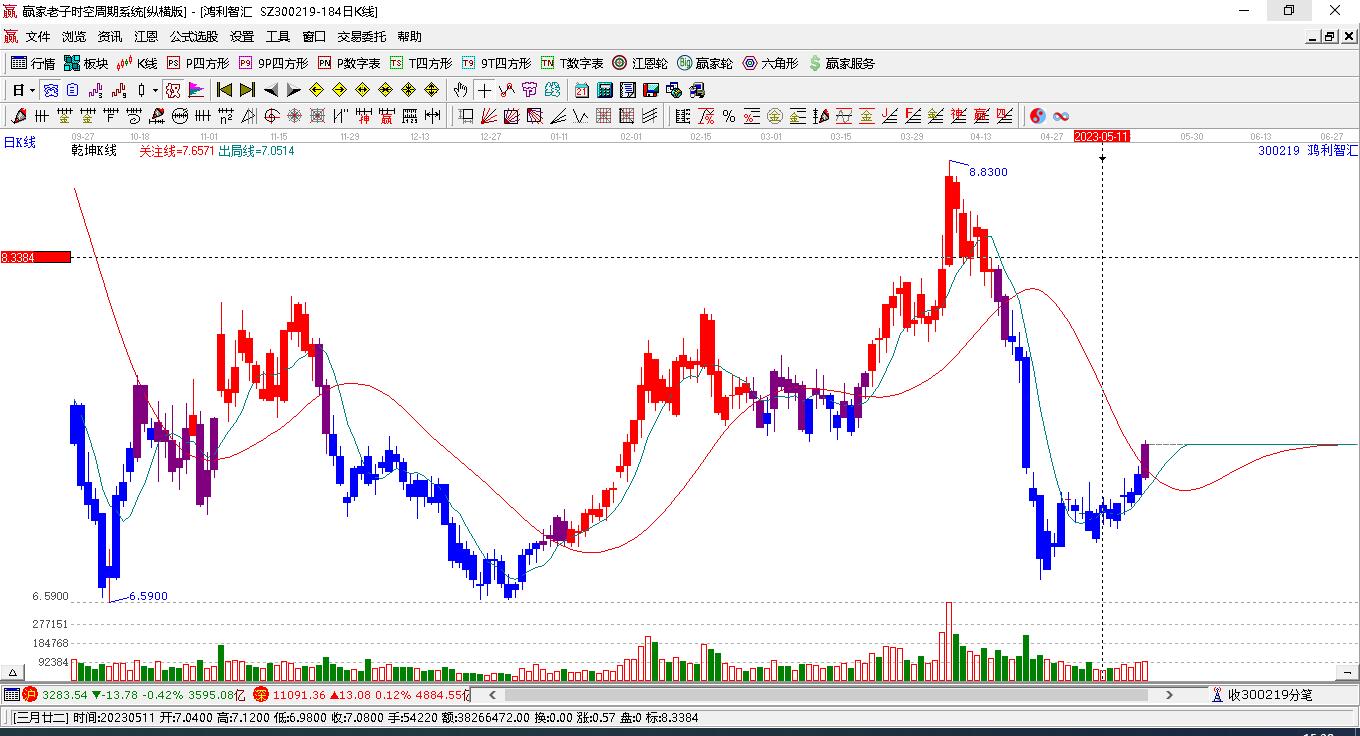The width and height of the screenshot is (1360, 736).
Task: Click the floppy disk save icon
Action: (x=651, y=90)
